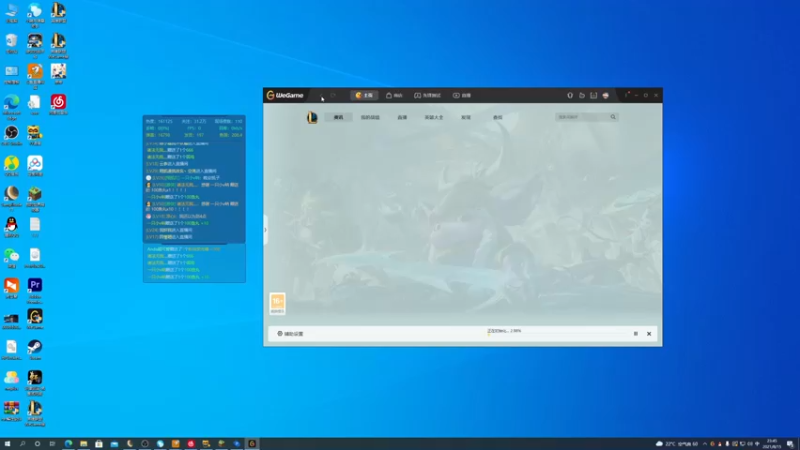Click the WeGame refresh arrow icon

(333, 95)
